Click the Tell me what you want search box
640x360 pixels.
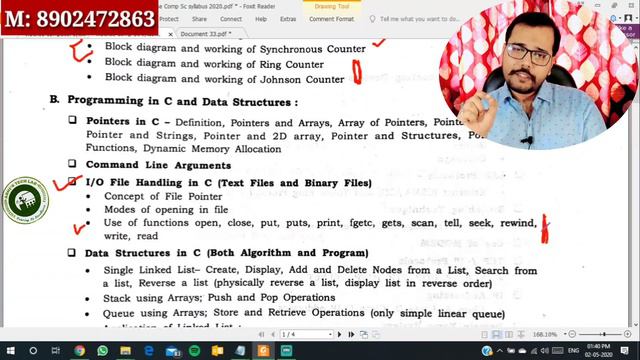[x=420, y=19]
